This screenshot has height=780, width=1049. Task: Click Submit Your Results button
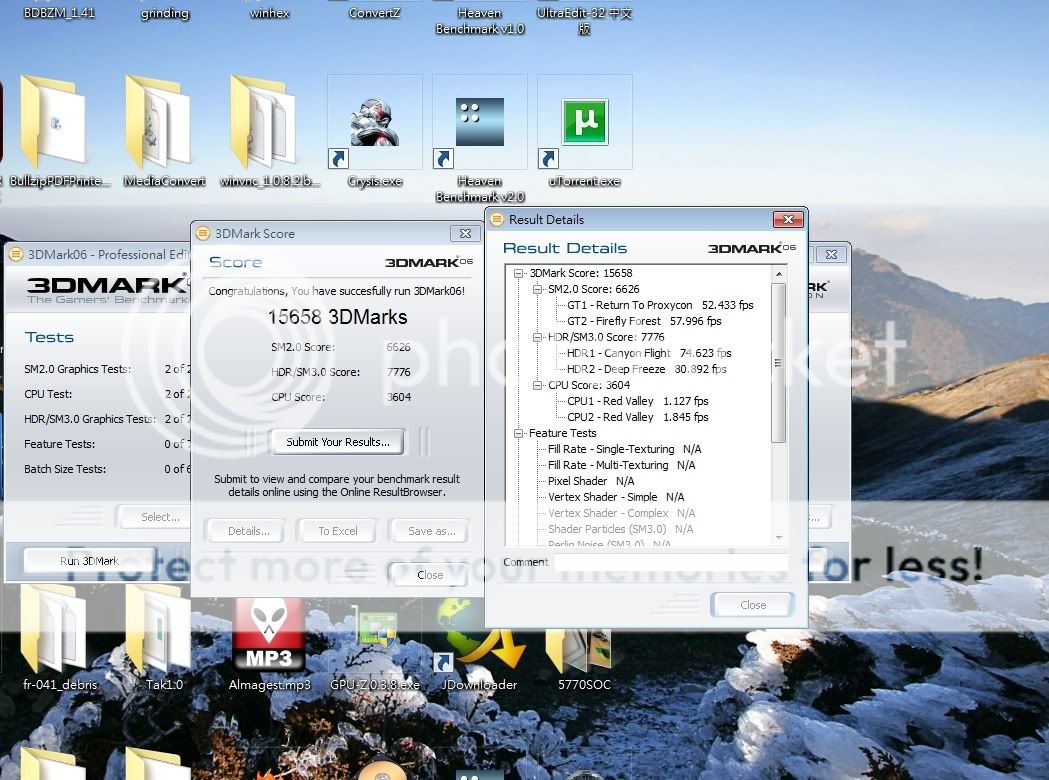tap(338, 442)
